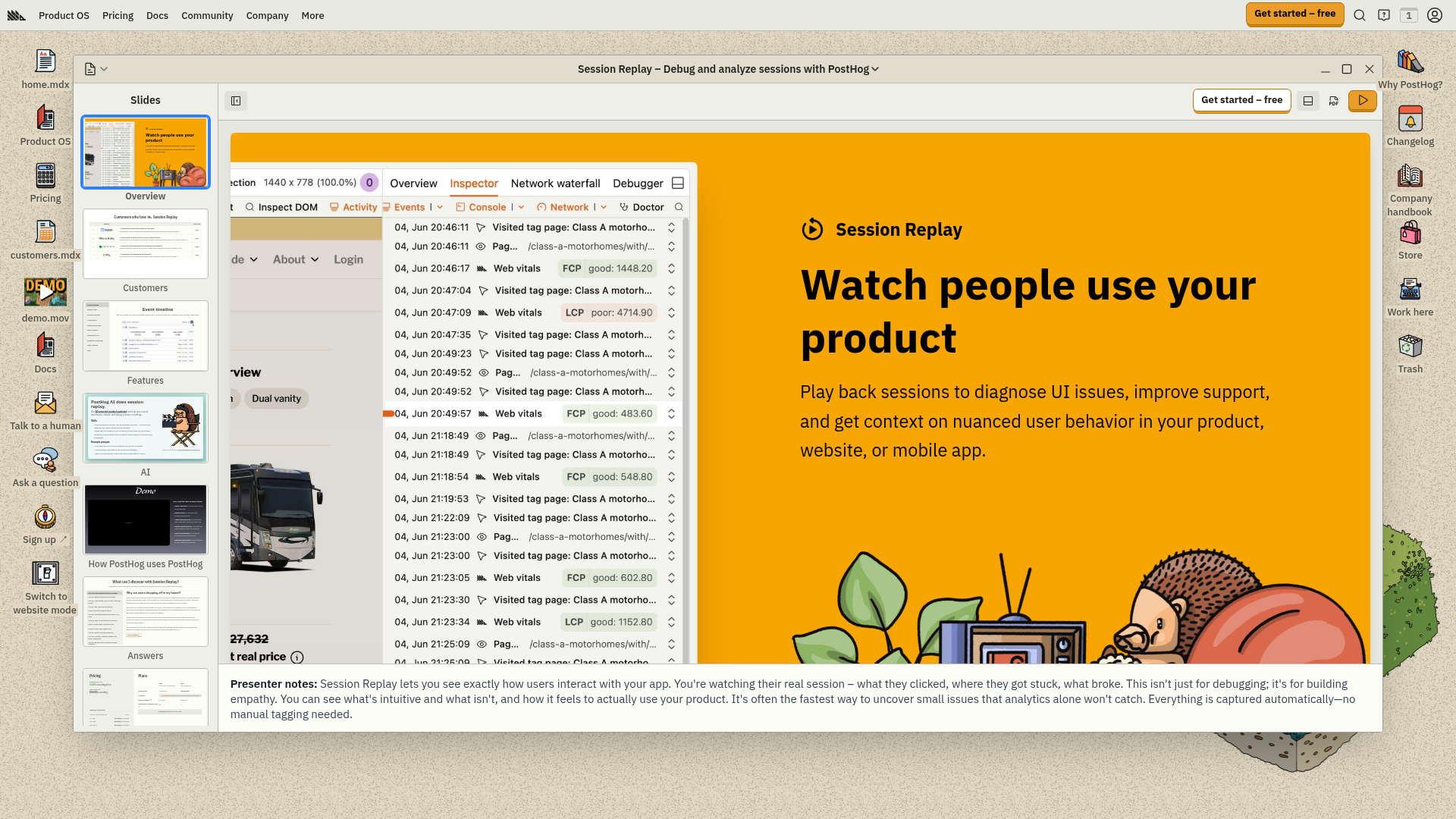Screen dimensions: 1456x819
Task: Open the Trash desktop icon
Action: pyautogui.click(x=1410, y=353)
